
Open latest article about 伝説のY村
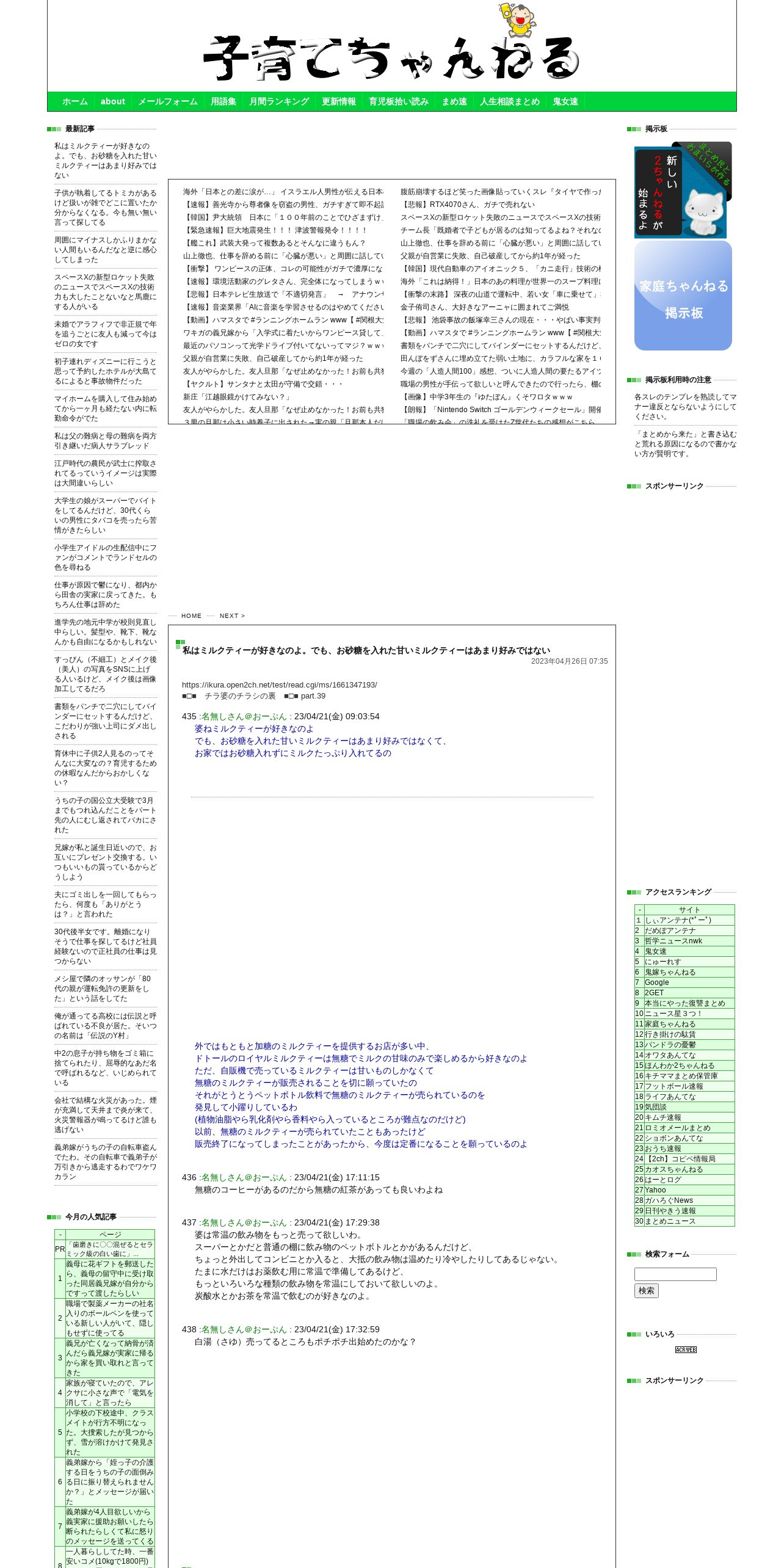coord(106,1026)
